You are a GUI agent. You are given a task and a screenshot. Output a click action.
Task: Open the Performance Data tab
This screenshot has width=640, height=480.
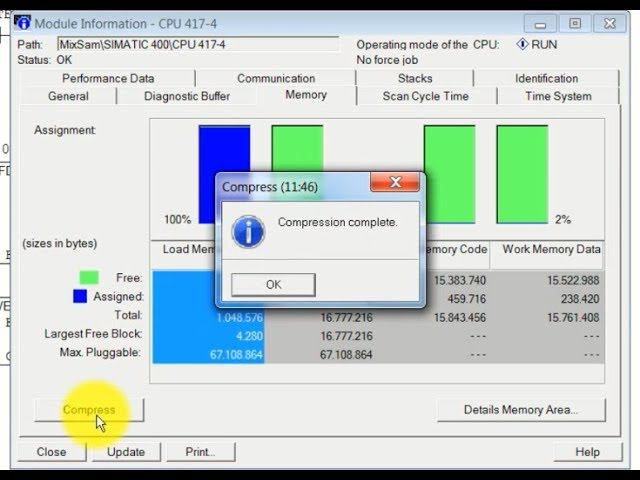click(x=108, y=78)
